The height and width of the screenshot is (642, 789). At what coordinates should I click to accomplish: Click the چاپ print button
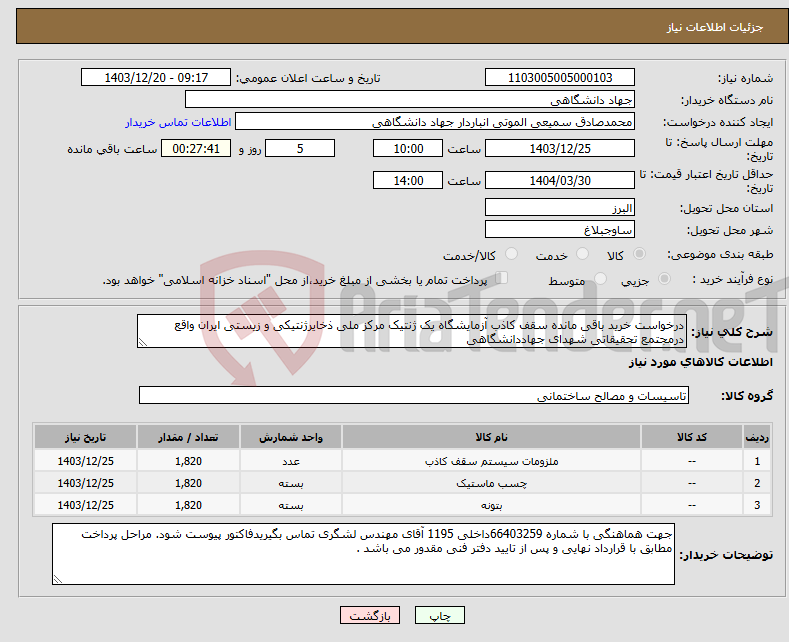(x=440, y=615)
